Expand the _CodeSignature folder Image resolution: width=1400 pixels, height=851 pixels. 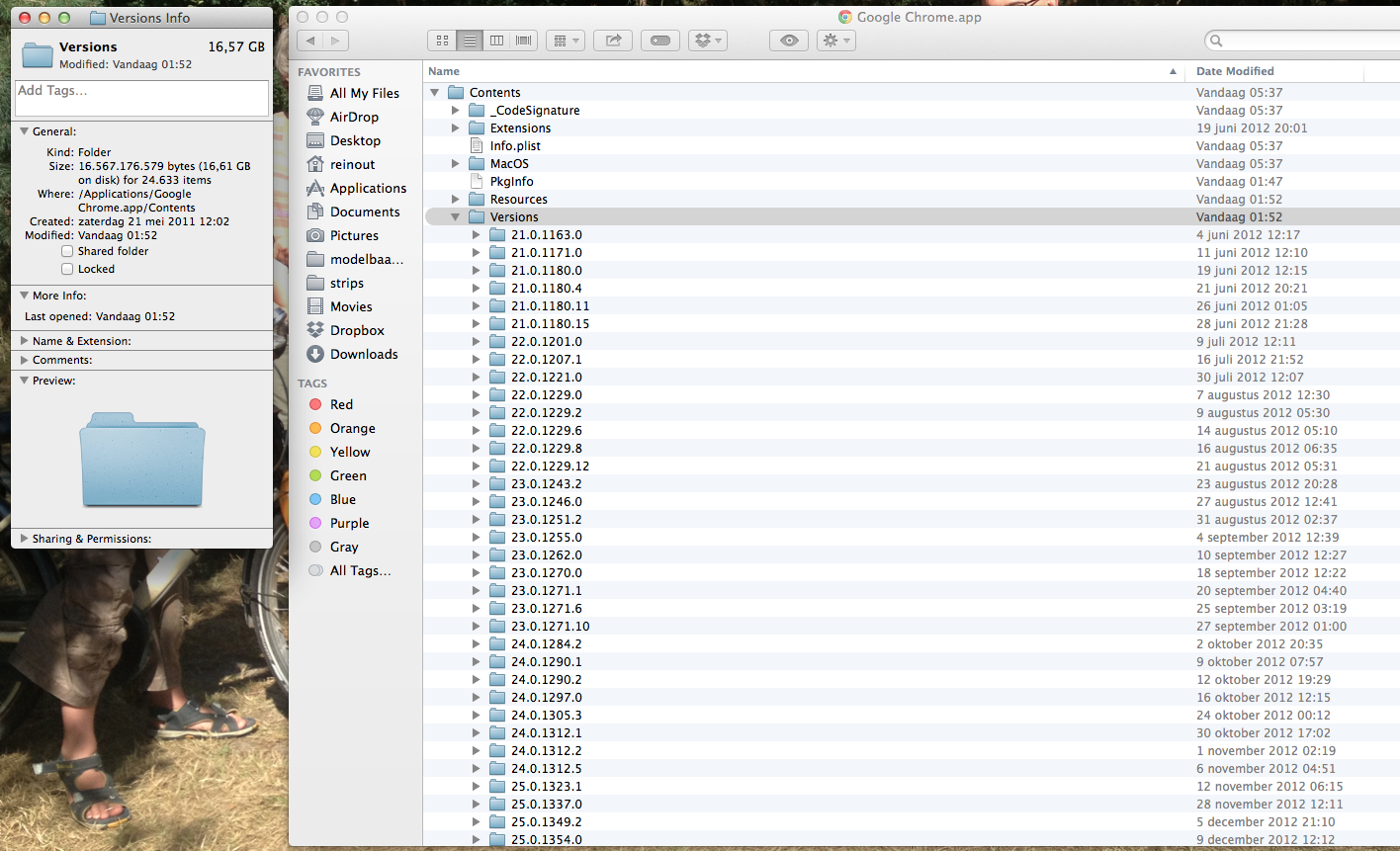[456, 111]
